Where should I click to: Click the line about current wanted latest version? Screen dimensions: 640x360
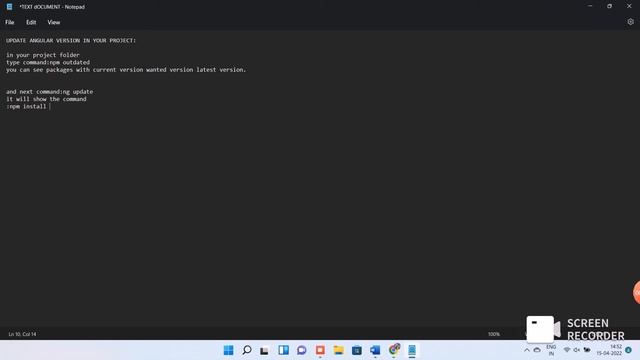click(x=126, y=70)
